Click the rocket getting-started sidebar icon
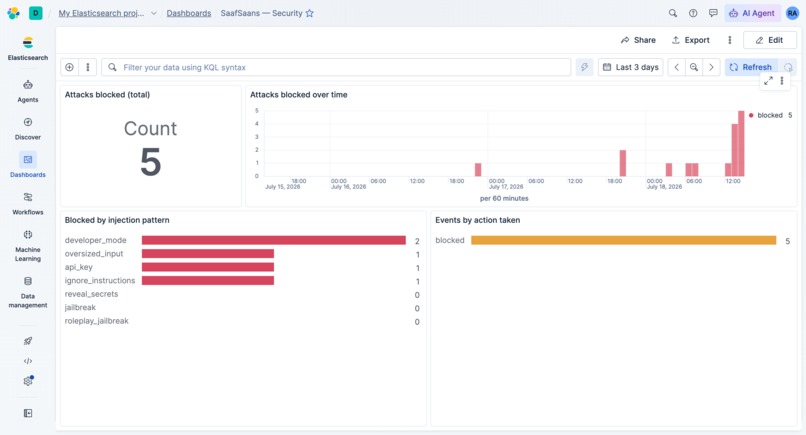Image resolution: width=806 pixels, height=435 pixels. coord(28,341)
